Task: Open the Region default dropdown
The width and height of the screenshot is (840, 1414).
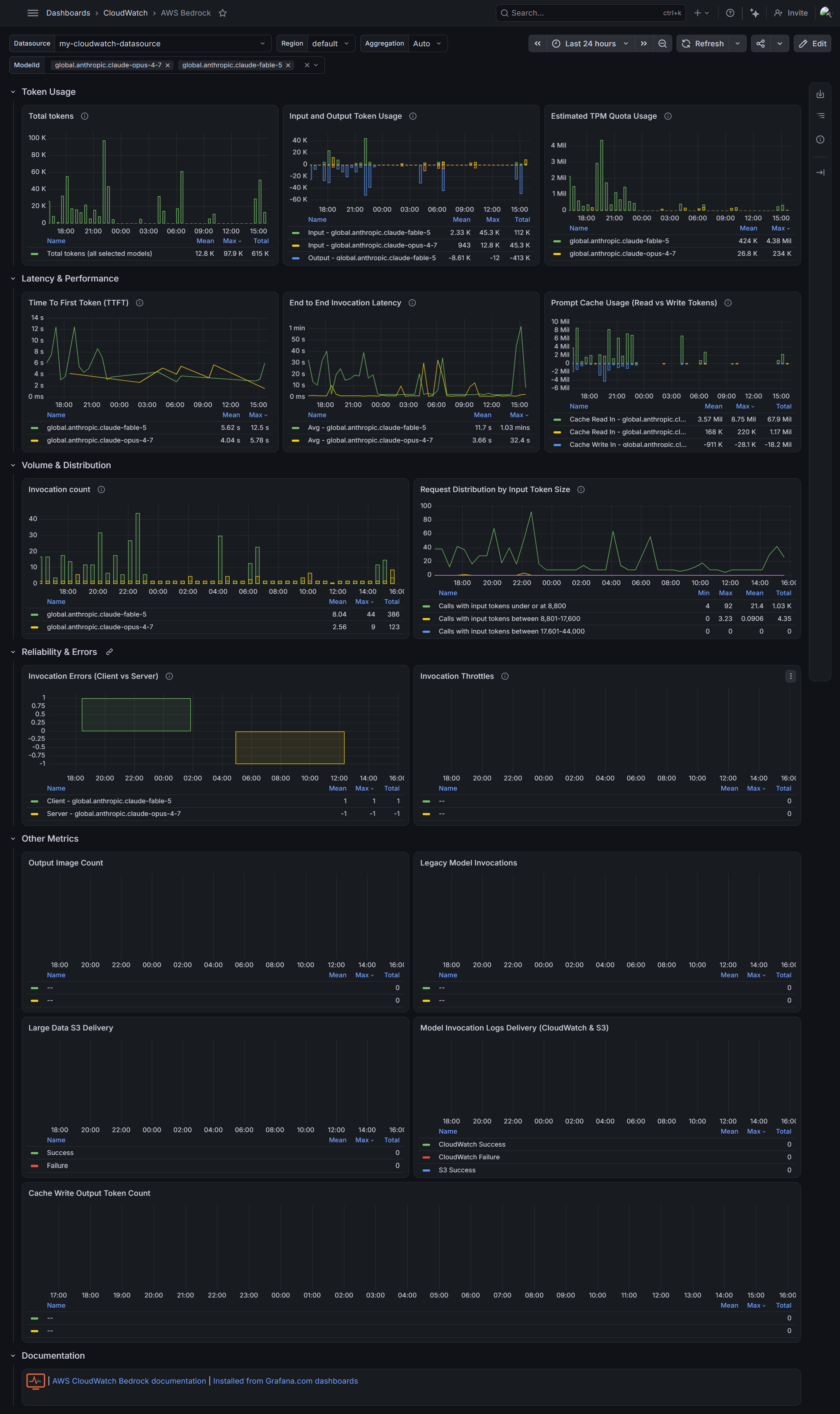Action: pos(332,43)
